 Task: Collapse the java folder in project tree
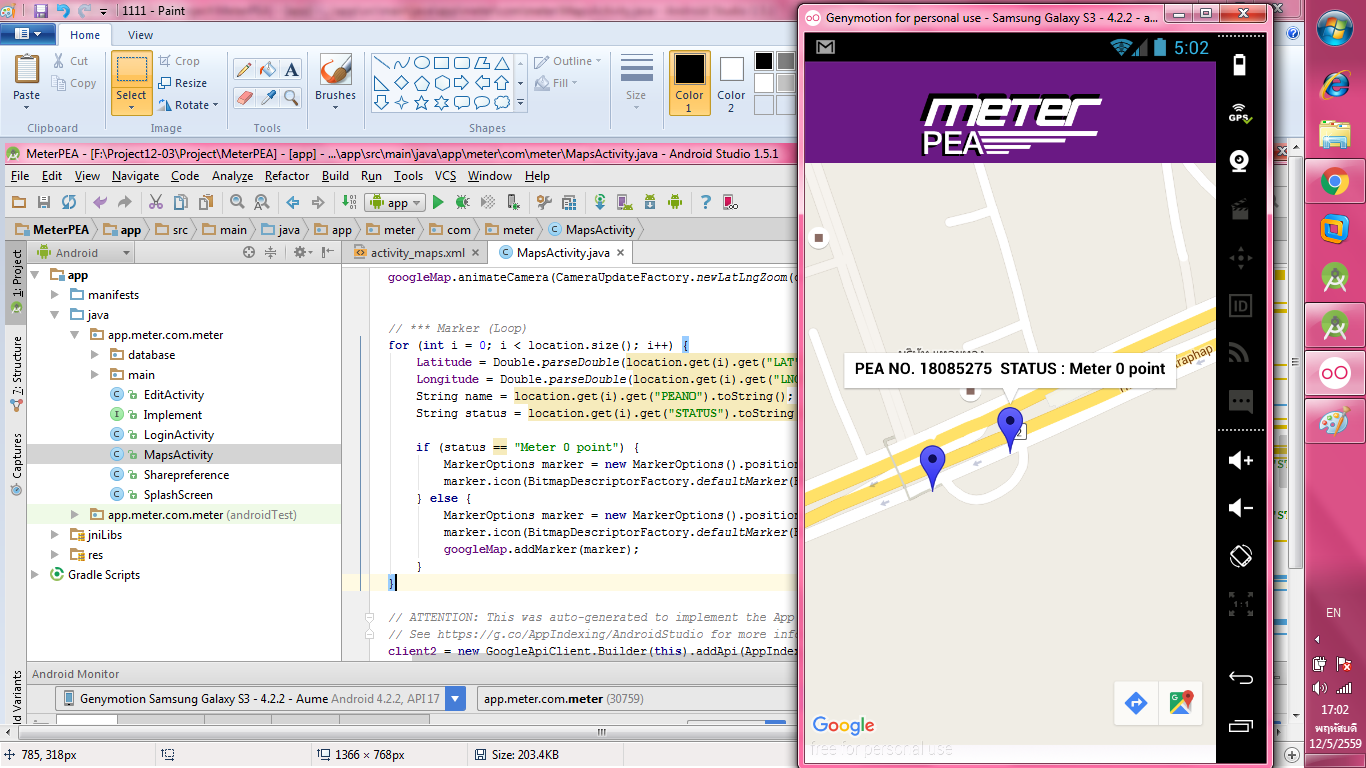[55, 315]
